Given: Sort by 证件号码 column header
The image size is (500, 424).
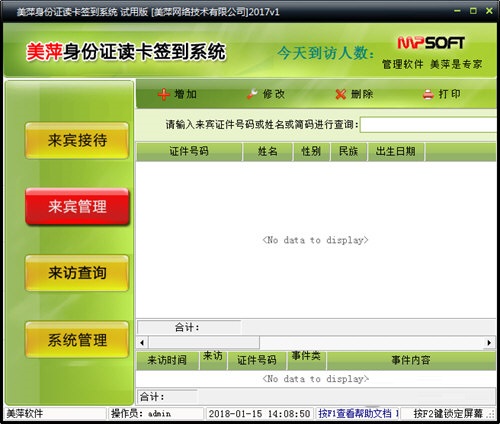Looking at the screenshot, I should pos(189,152).
